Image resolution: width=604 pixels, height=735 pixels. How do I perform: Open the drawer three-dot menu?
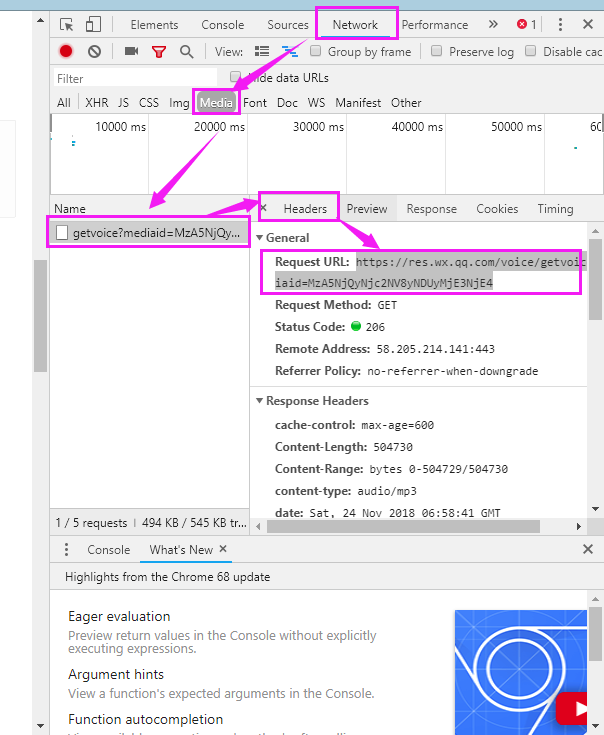67,549
